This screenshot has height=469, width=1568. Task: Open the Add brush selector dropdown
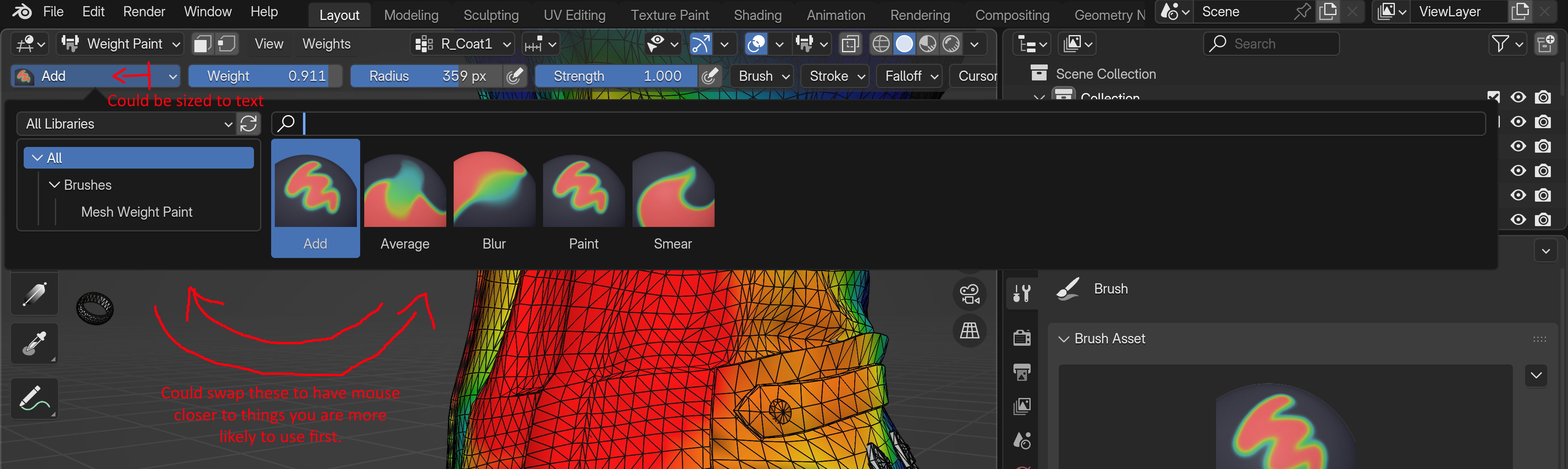pyautogui.click(x=95, y=76)
